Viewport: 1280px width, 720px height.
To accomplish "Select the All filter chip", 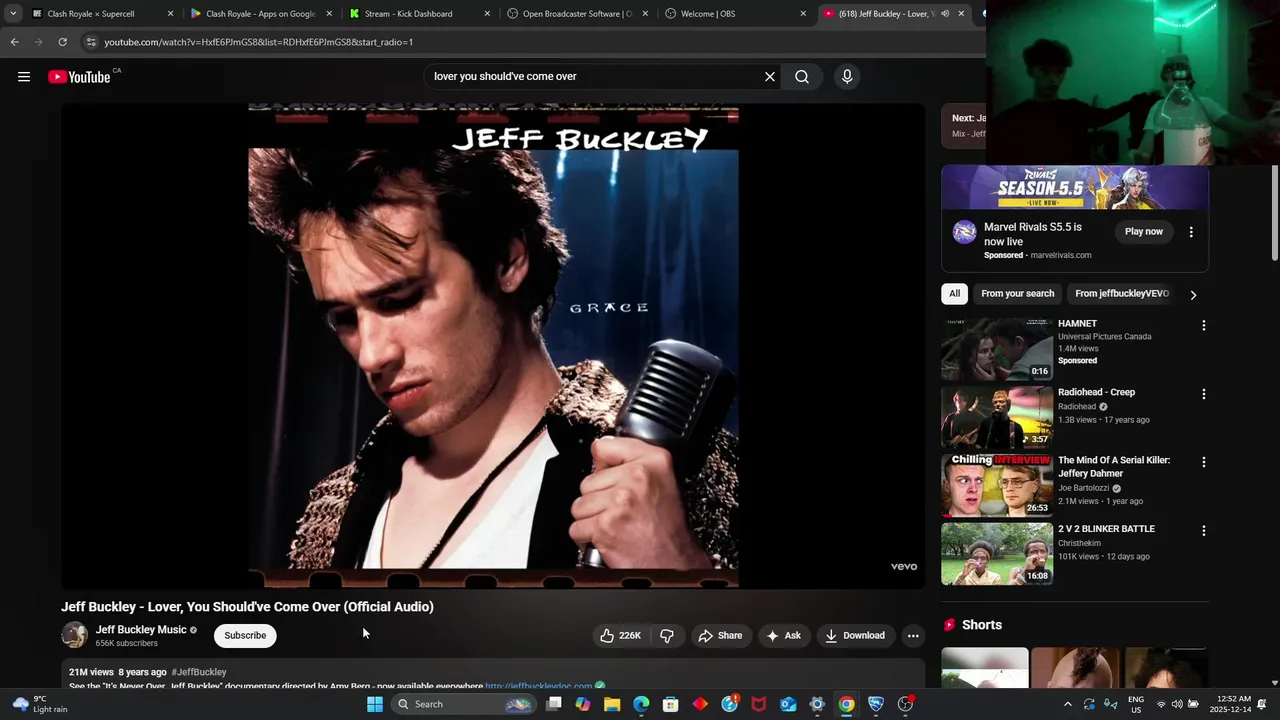I will 955,294.
